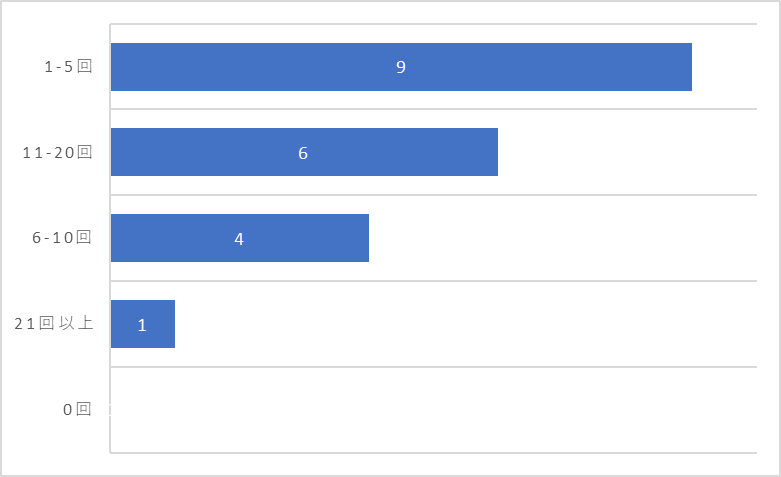Pick the 21回以上 bar with value 1
The width and height of the screenshot is (781, 477).
(142, 324)
